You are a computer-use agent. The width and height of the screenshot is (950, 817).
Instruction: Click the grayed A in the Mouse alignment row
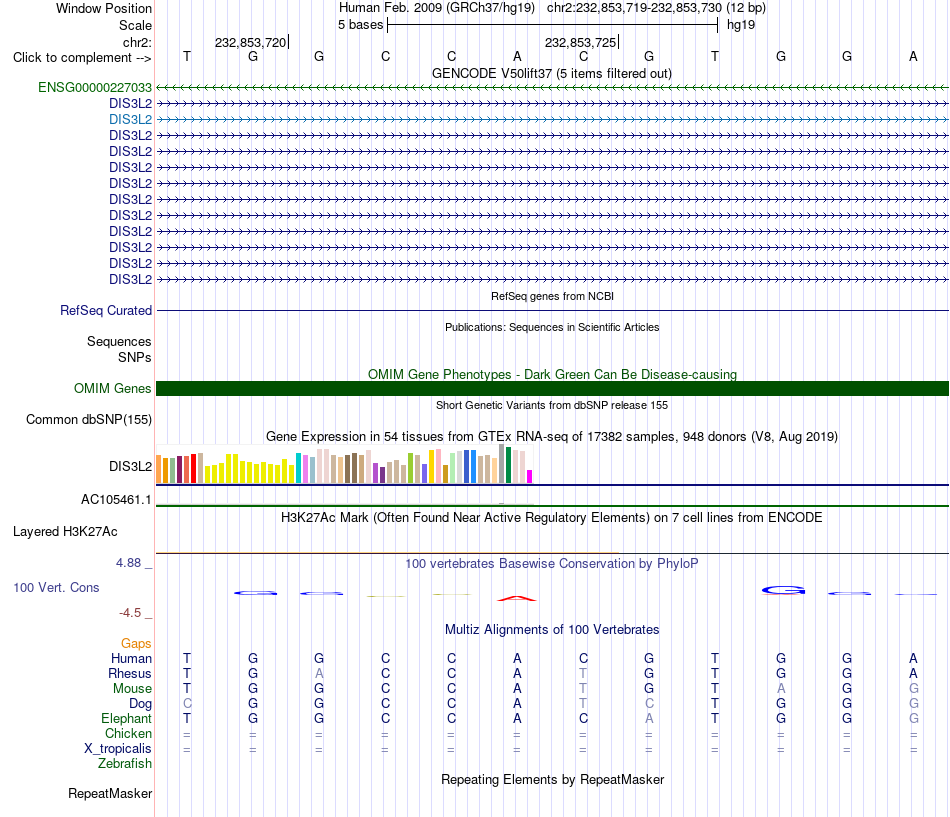pyautogui.click(x=781, y=689)
